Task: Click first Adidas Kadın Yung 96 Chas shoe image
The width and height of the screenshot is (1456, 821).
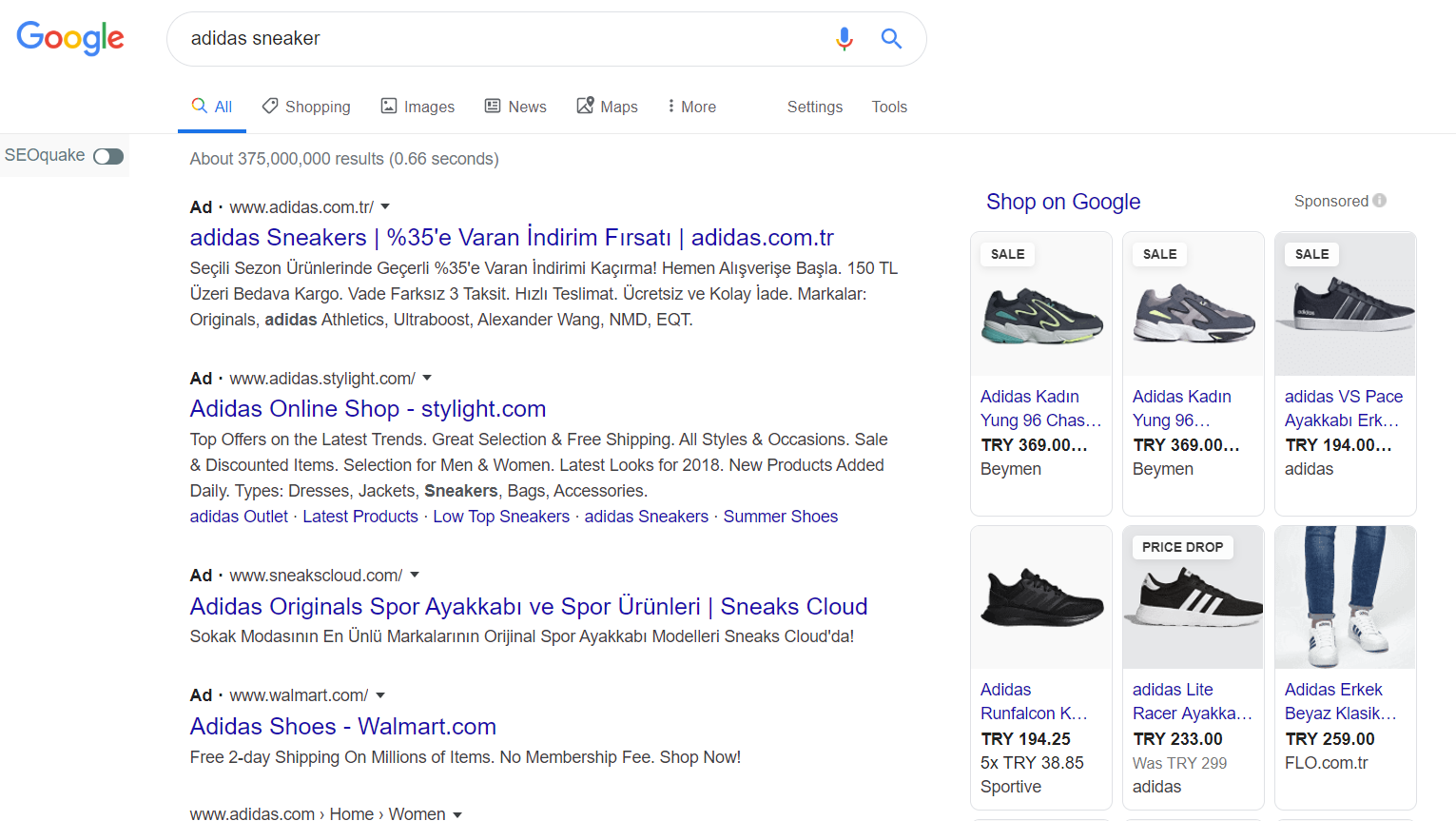Action: (1041, 304)
